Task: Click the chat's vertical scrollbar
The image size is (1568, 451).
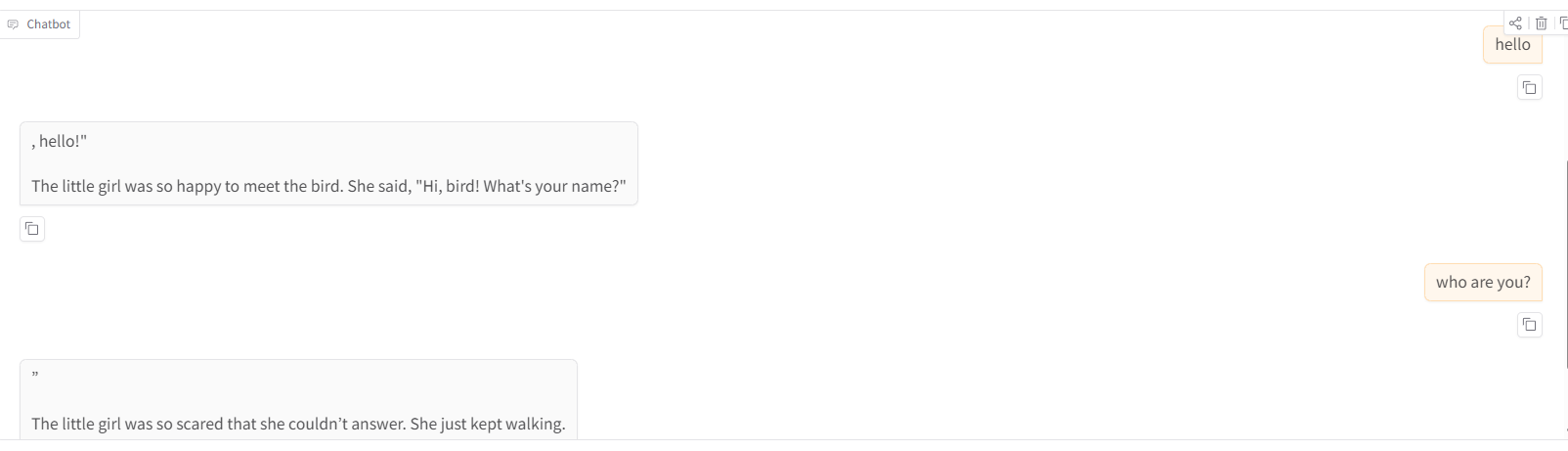Action: [x=1566, y=293]
